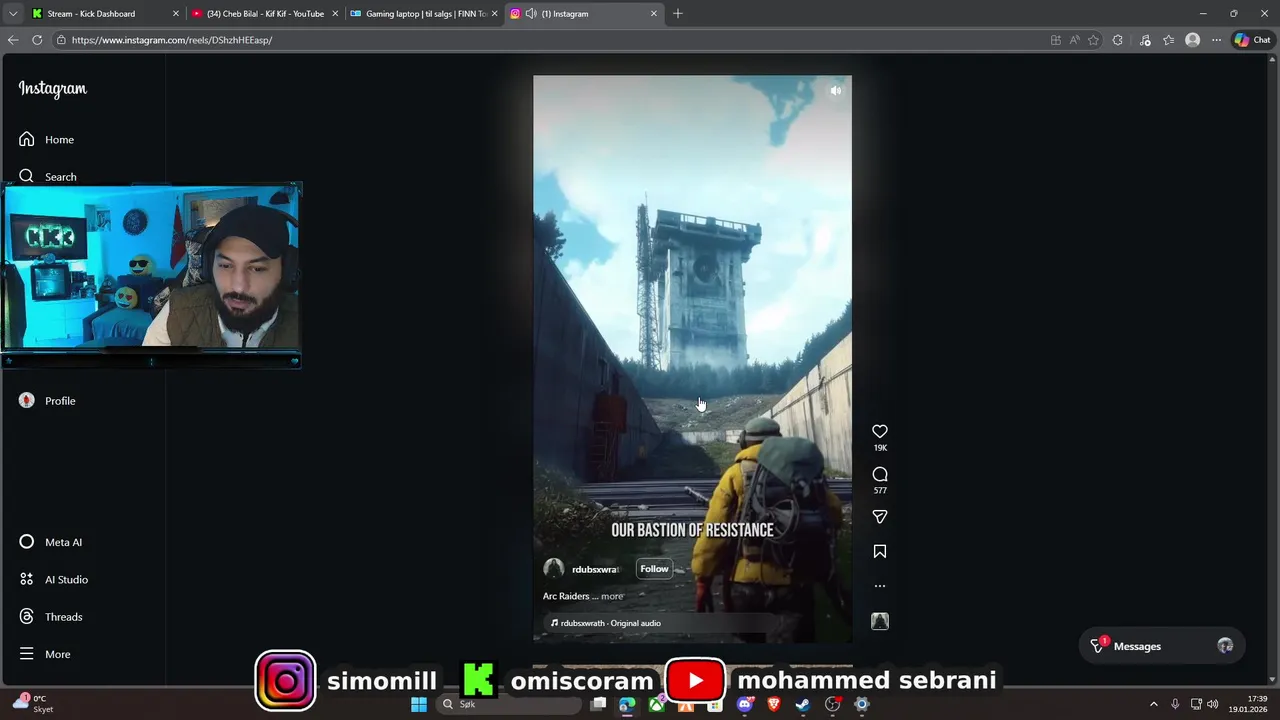Click the address bar URL
This screenshot has width=1280, height=720.
coord(172,40)
